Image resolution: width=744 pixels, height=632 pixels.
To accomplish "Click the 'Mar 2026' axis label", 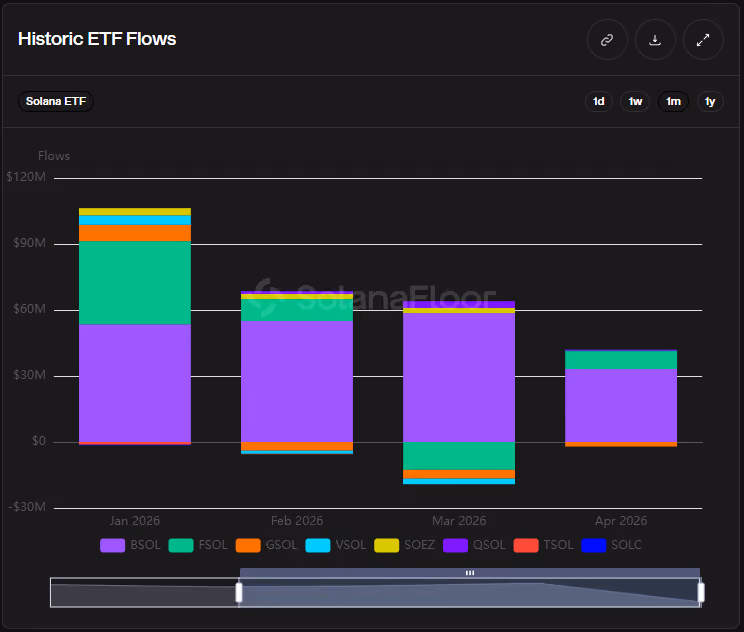I will pos(459,521).
